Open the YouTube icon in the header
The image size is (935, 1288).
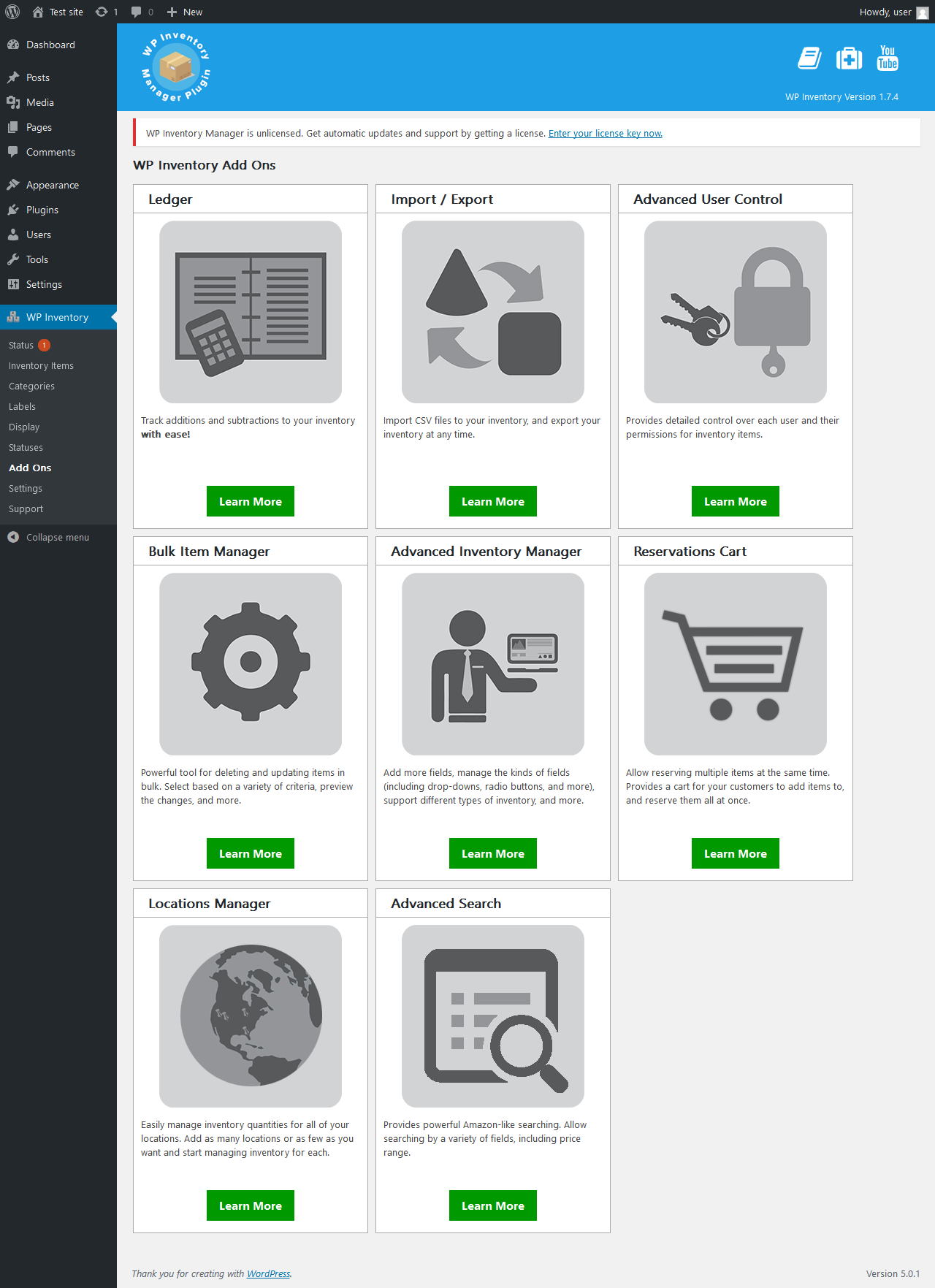(888, 58)
